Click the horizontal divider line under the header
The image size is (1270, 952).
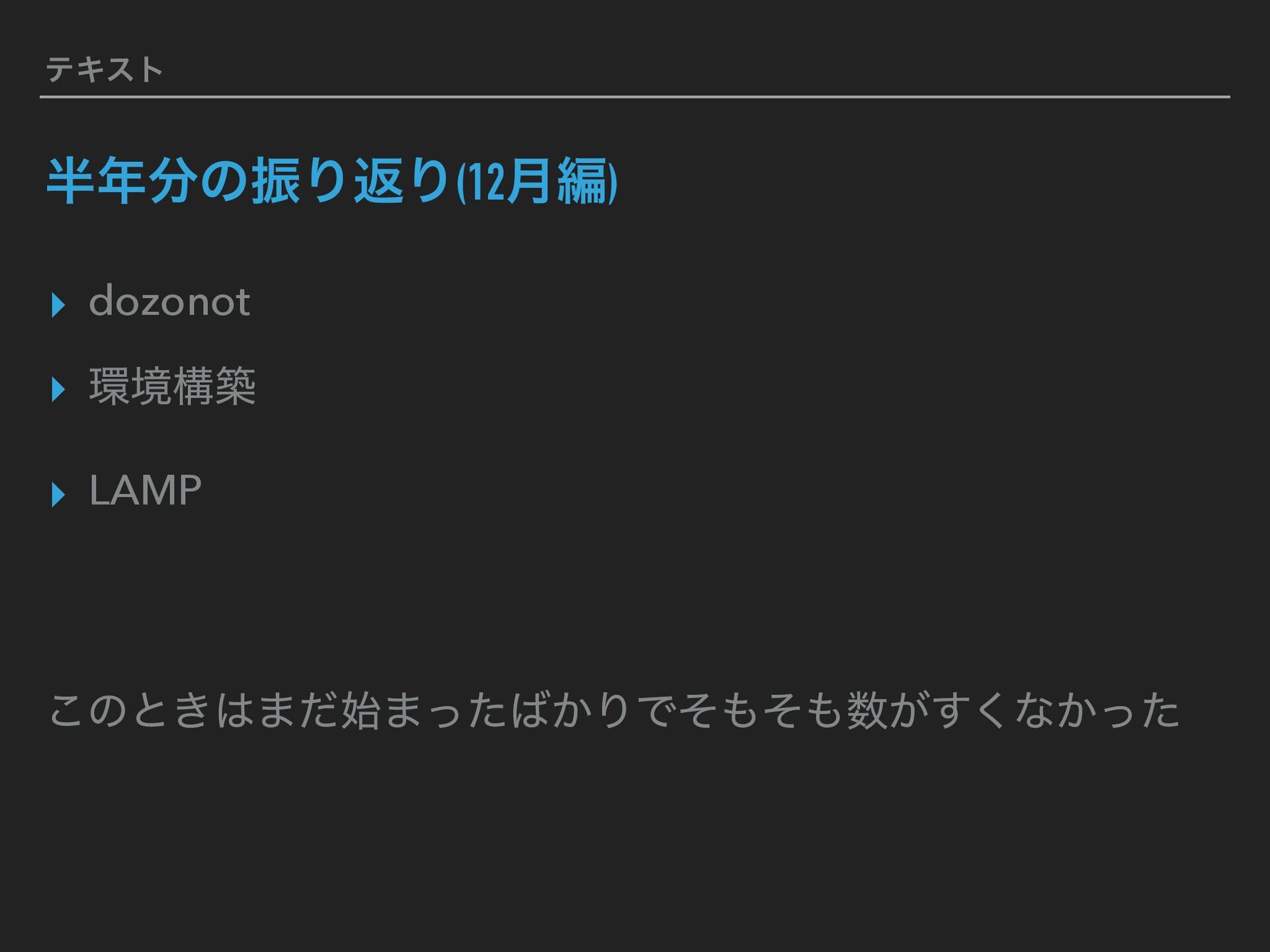click(634, 97)
